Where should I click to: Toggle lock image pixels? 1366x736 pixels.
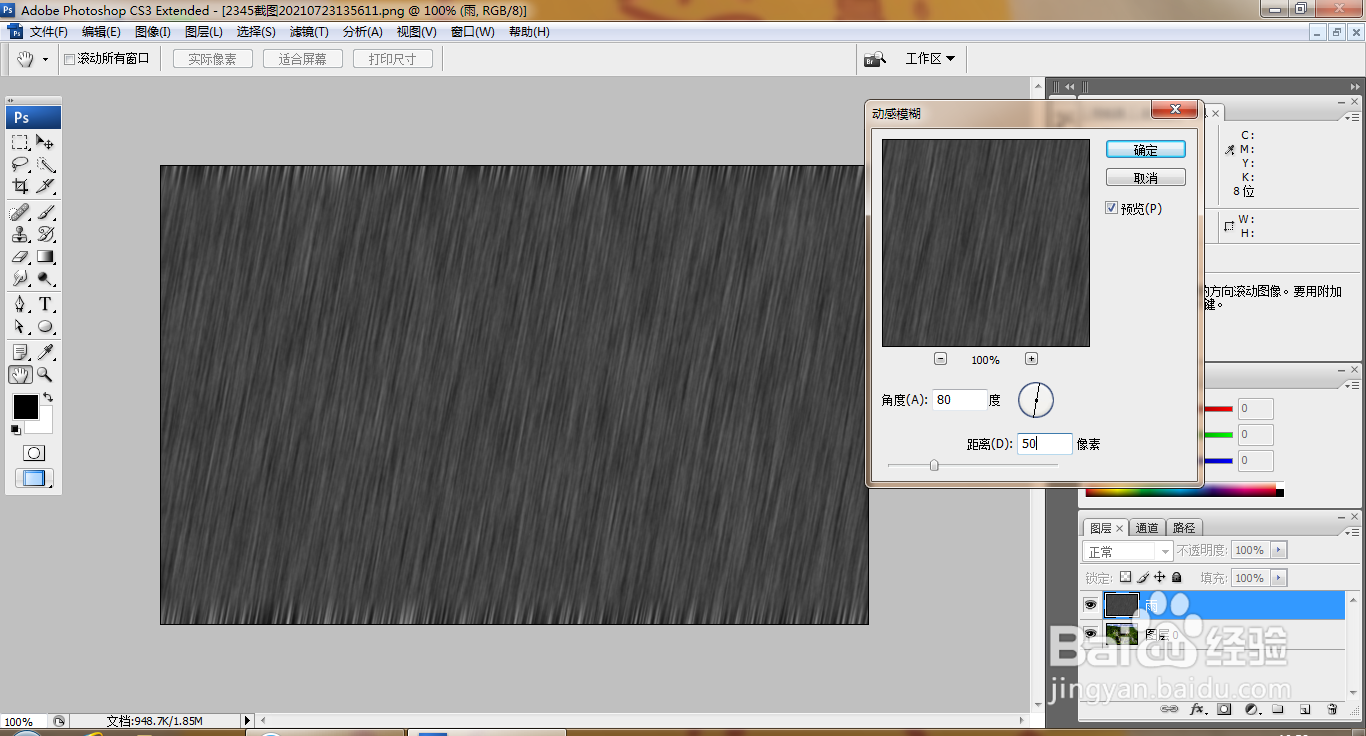[x=1143, y=577]
